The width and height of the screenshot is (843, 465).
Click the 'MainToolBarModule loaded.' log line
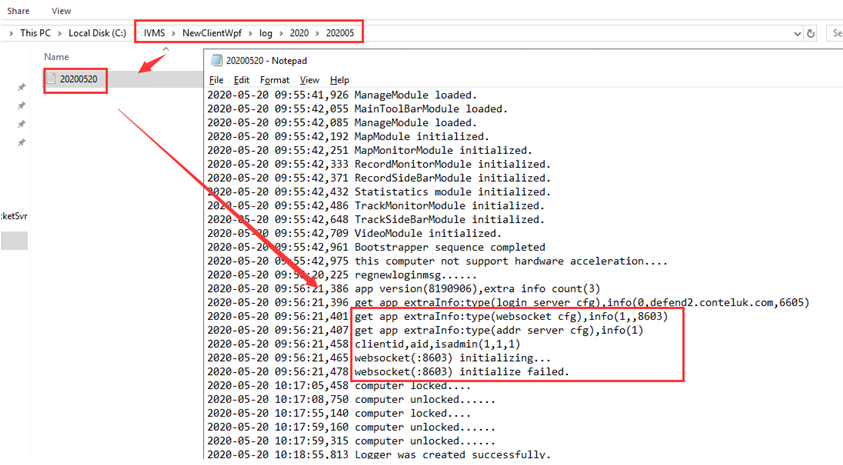click(358, 109)
